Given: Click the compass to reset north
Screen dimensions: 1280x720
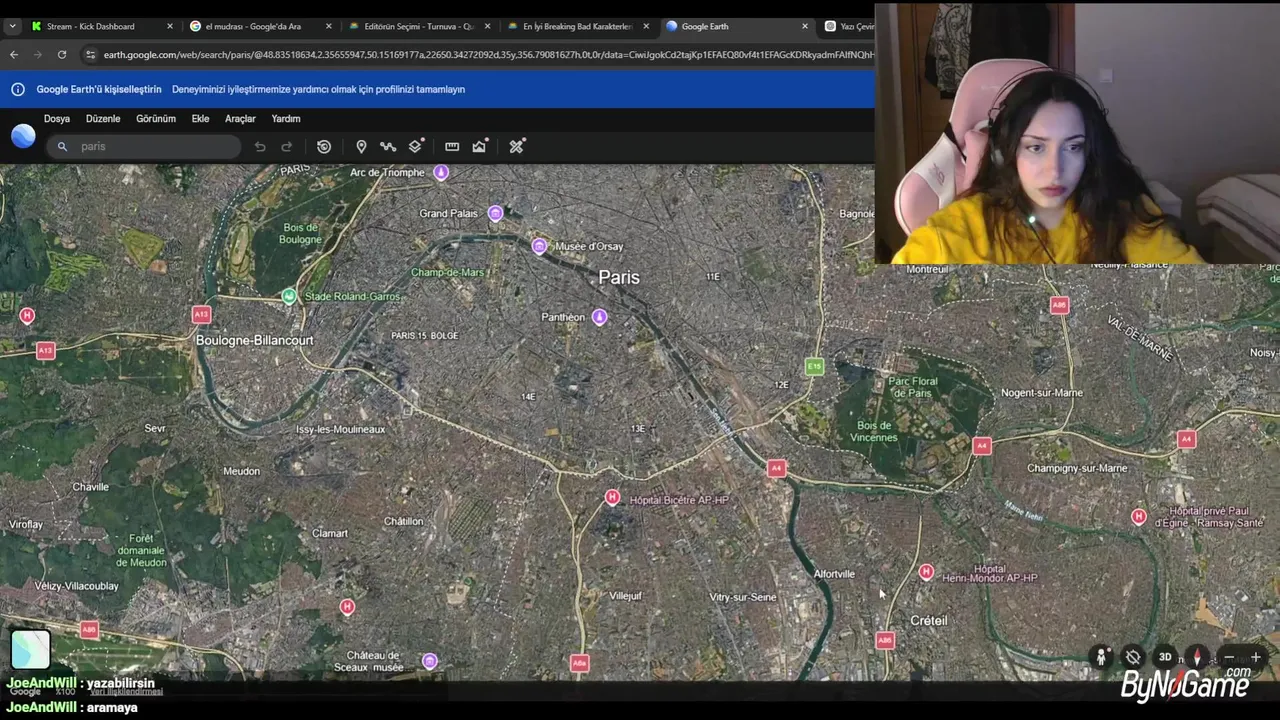Looking at the screenshot, I should [1197, 657].
